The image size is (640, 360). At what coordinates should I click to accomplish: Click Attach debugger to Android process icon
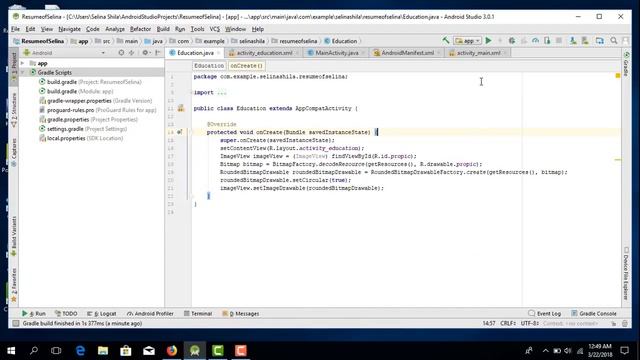pos(547,41)
